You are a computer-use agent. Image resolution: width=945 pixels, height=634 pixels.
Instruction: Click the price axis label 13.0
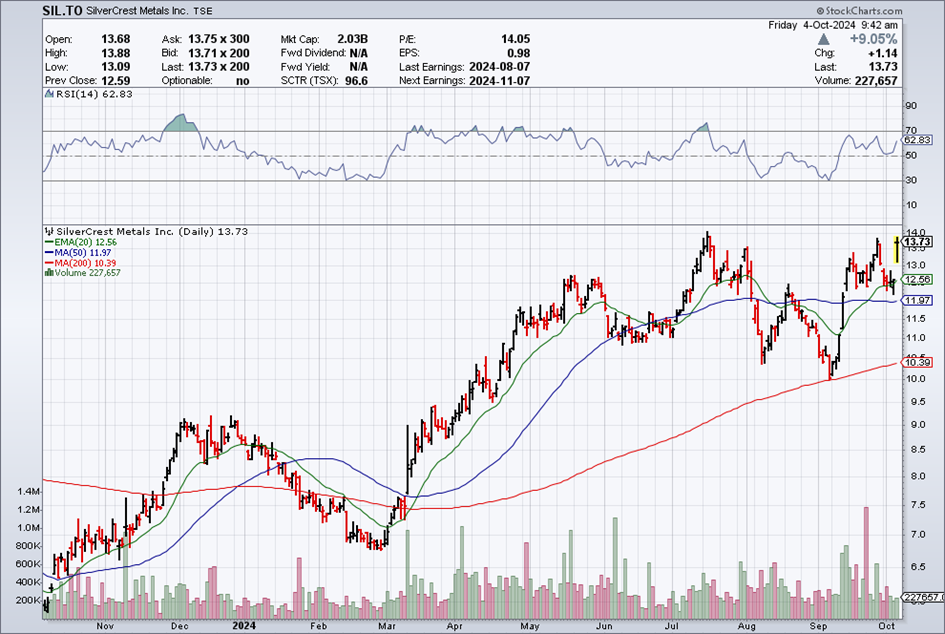pyautogui.click(x=915, y=265)
